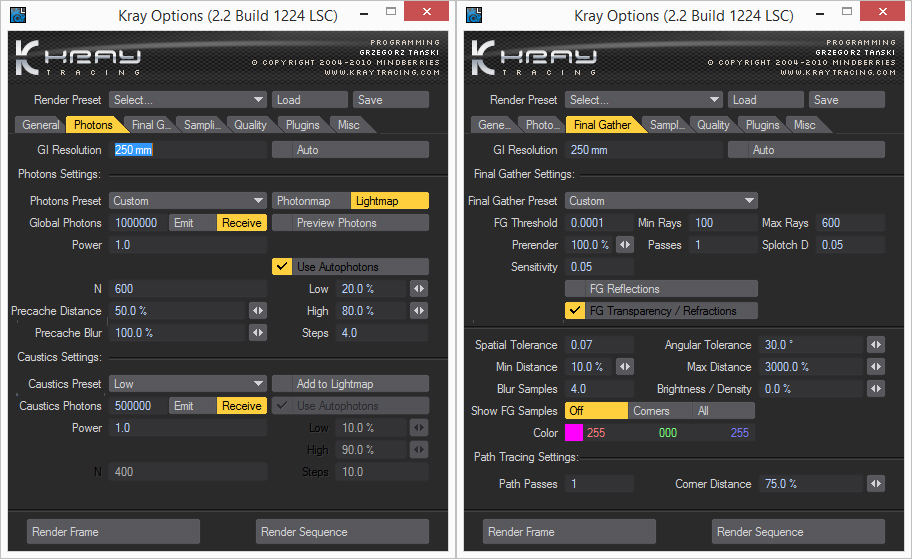Click the Brightness / Density stepper arrows
This screenshot has width=912, height=559.
875,389
